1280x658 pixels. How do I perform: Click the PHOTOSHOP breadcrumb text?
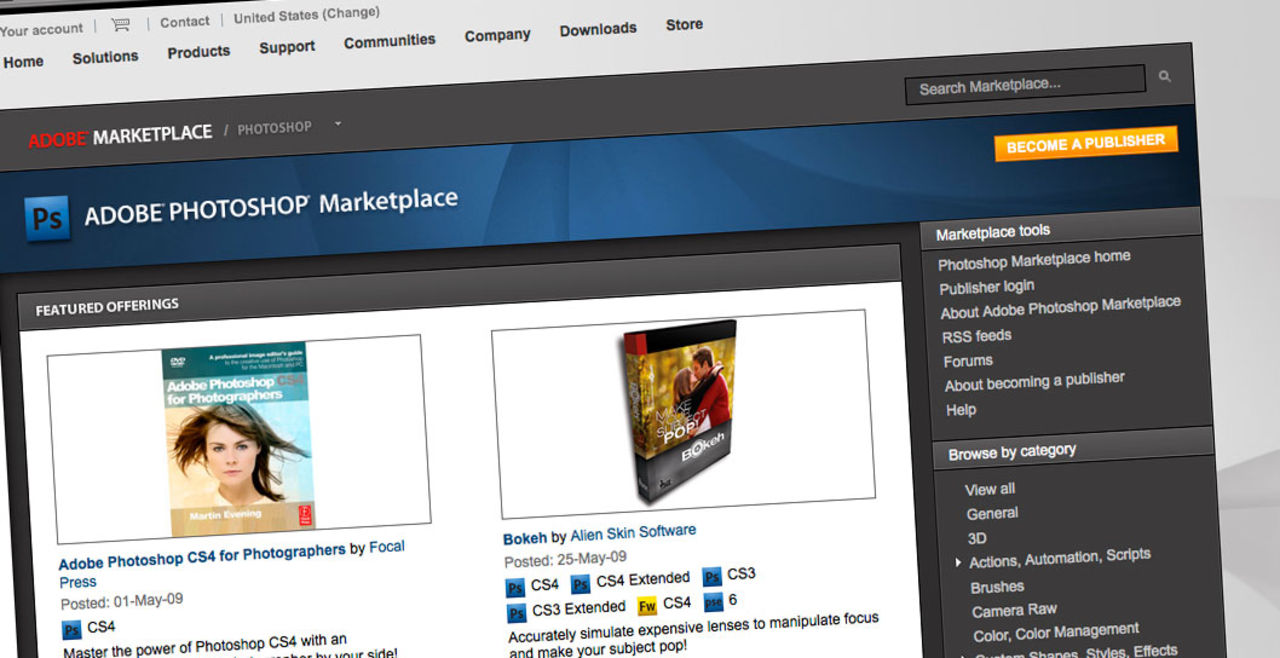coord(274,128)
